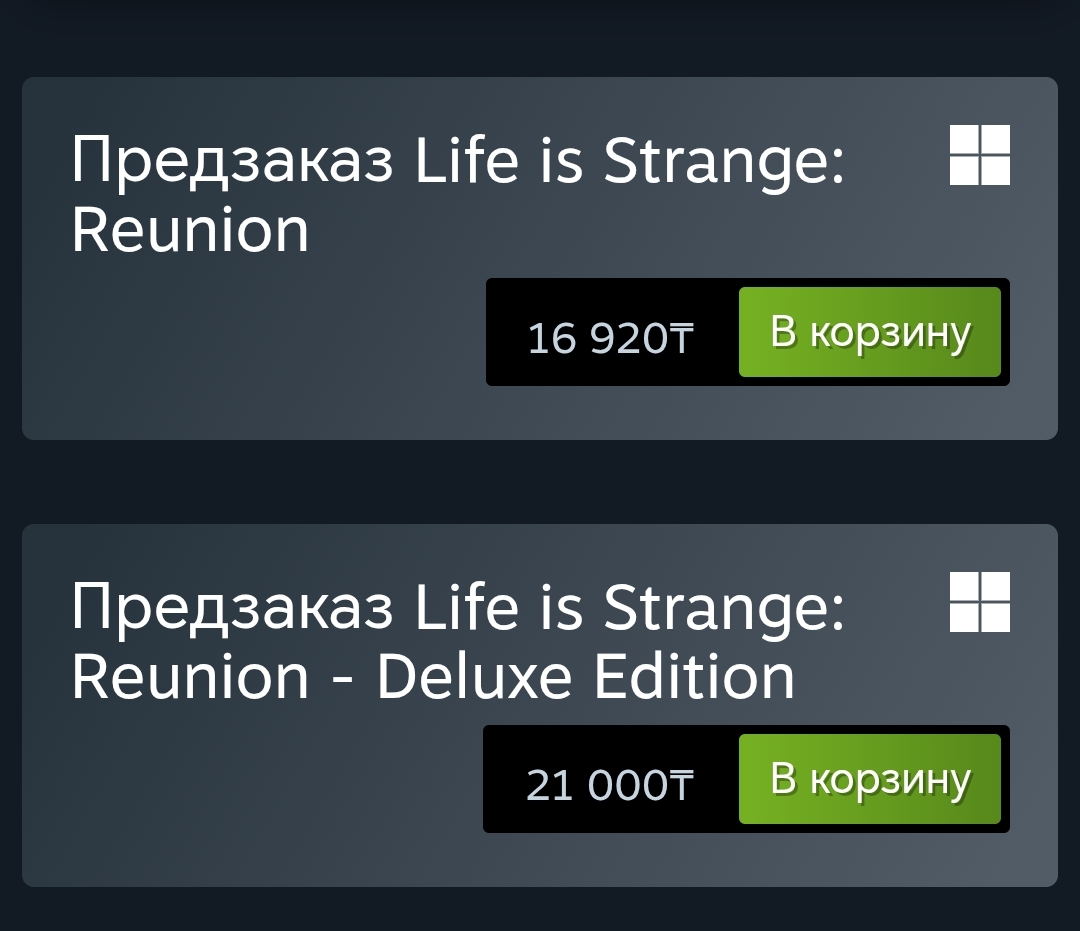1080x931 pixels.
Task: Click the tenge symbol after 16 920
Action: [680, 339]
